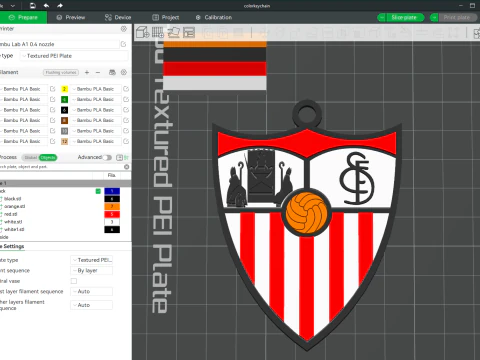Switch process scope to Objects
The height and width of the screenshot is (360, 480).
(x=48, y=158)
